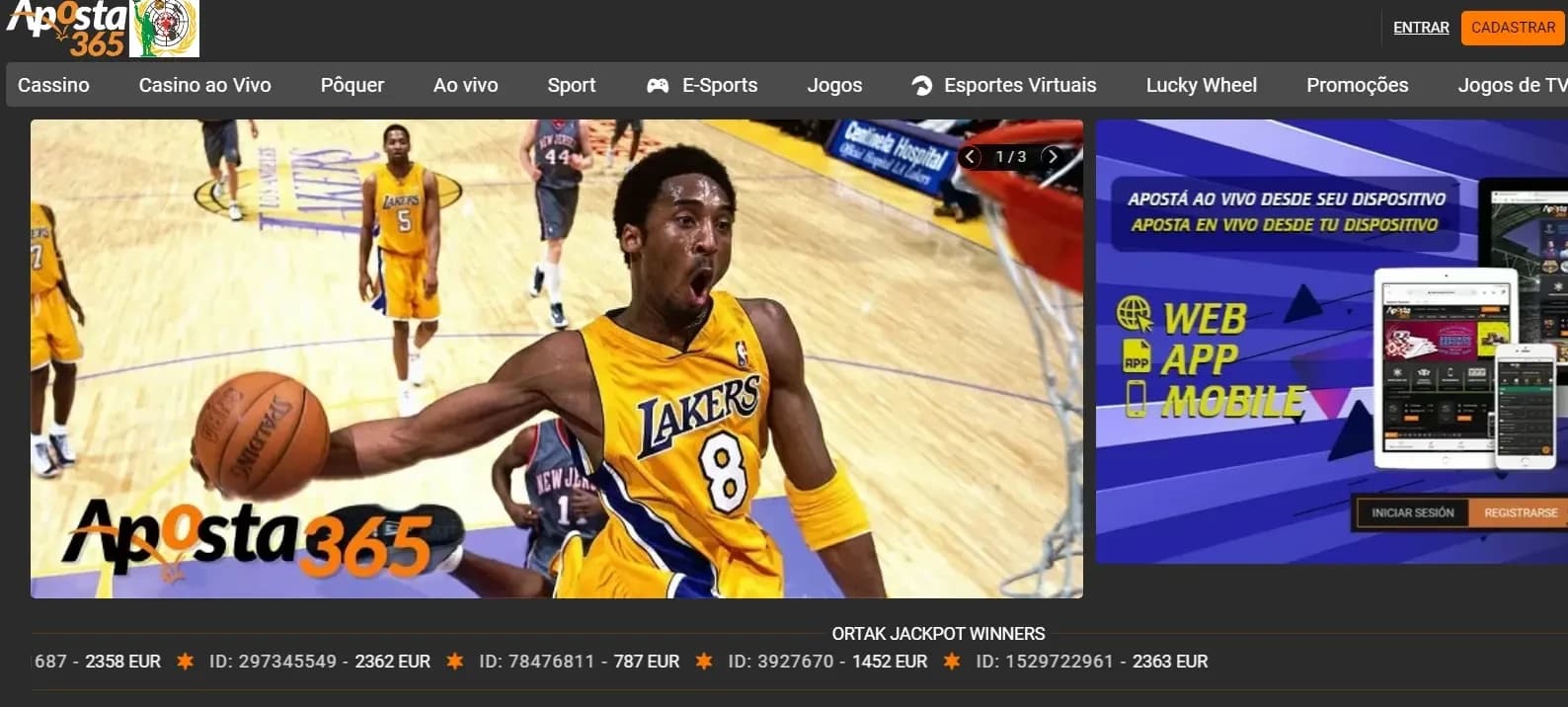Show the previous banner slide arrow

click(970, 157)
